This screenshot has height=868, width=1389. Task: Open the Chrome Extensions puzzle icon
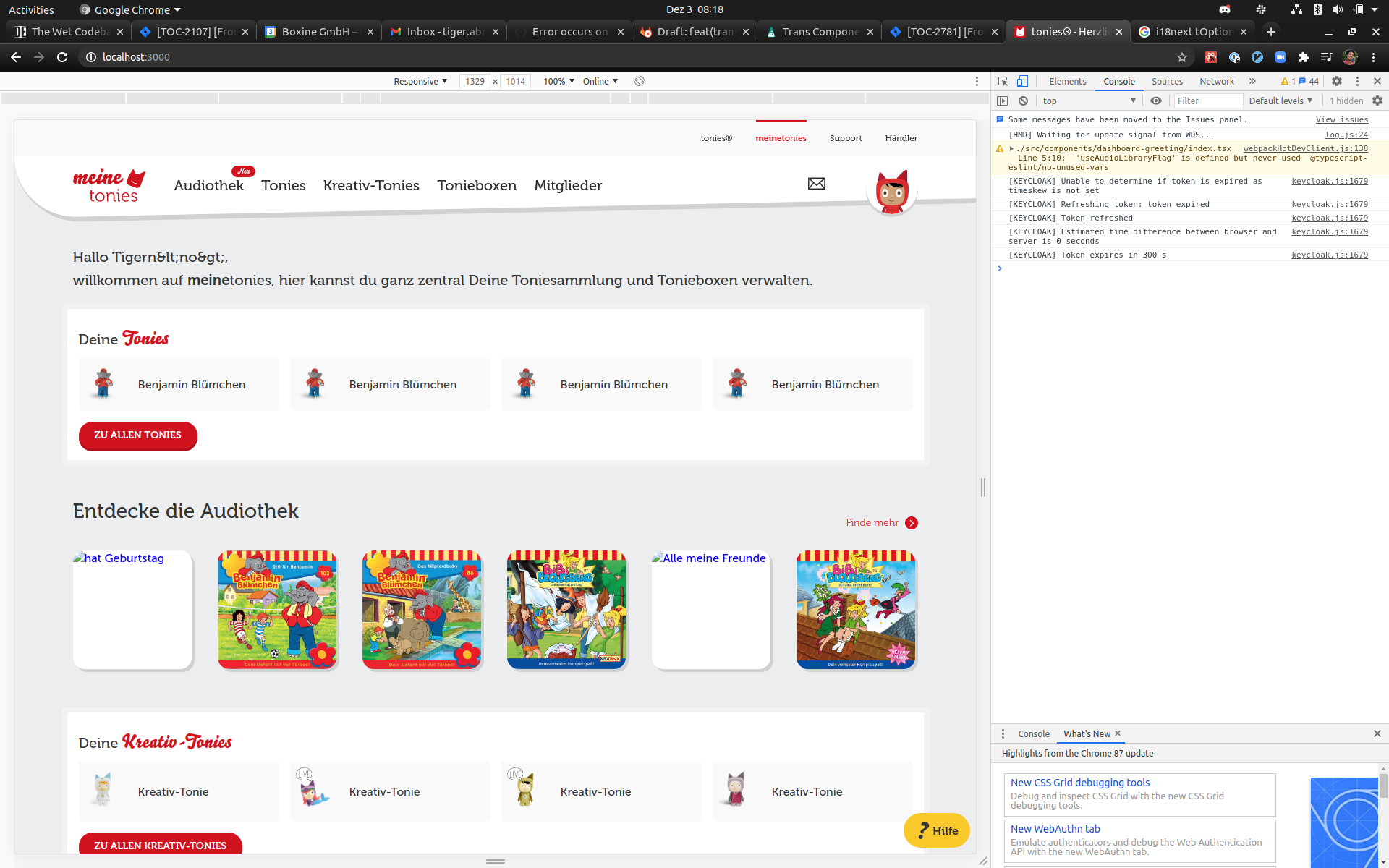coord(1304,57)
